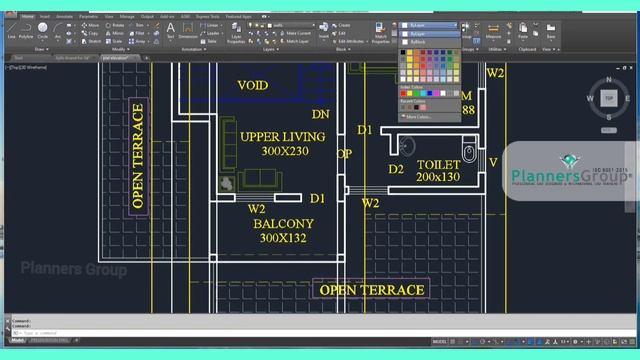Click the Linear dimension tool
640x360 pixels.
pyautogui.click(x=209, y=25)
